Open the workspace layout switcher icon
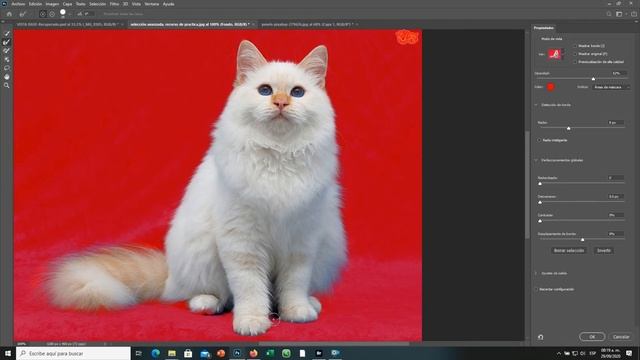Image resolution: width=640 pixels, height=360 pixels. pos(619,14)
